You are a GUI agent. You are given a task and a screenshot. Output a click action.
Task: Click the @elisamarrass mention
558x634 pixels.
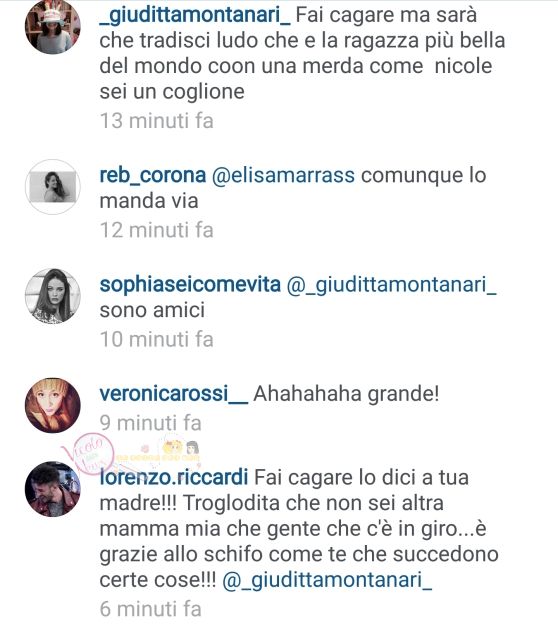[283, 176]
